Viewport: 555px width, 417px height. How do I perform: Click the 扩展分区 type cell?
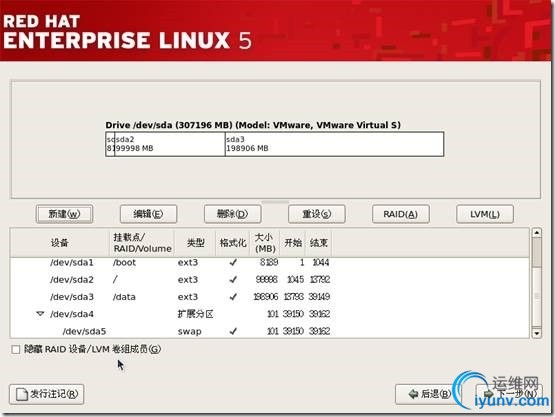[195, 314]
